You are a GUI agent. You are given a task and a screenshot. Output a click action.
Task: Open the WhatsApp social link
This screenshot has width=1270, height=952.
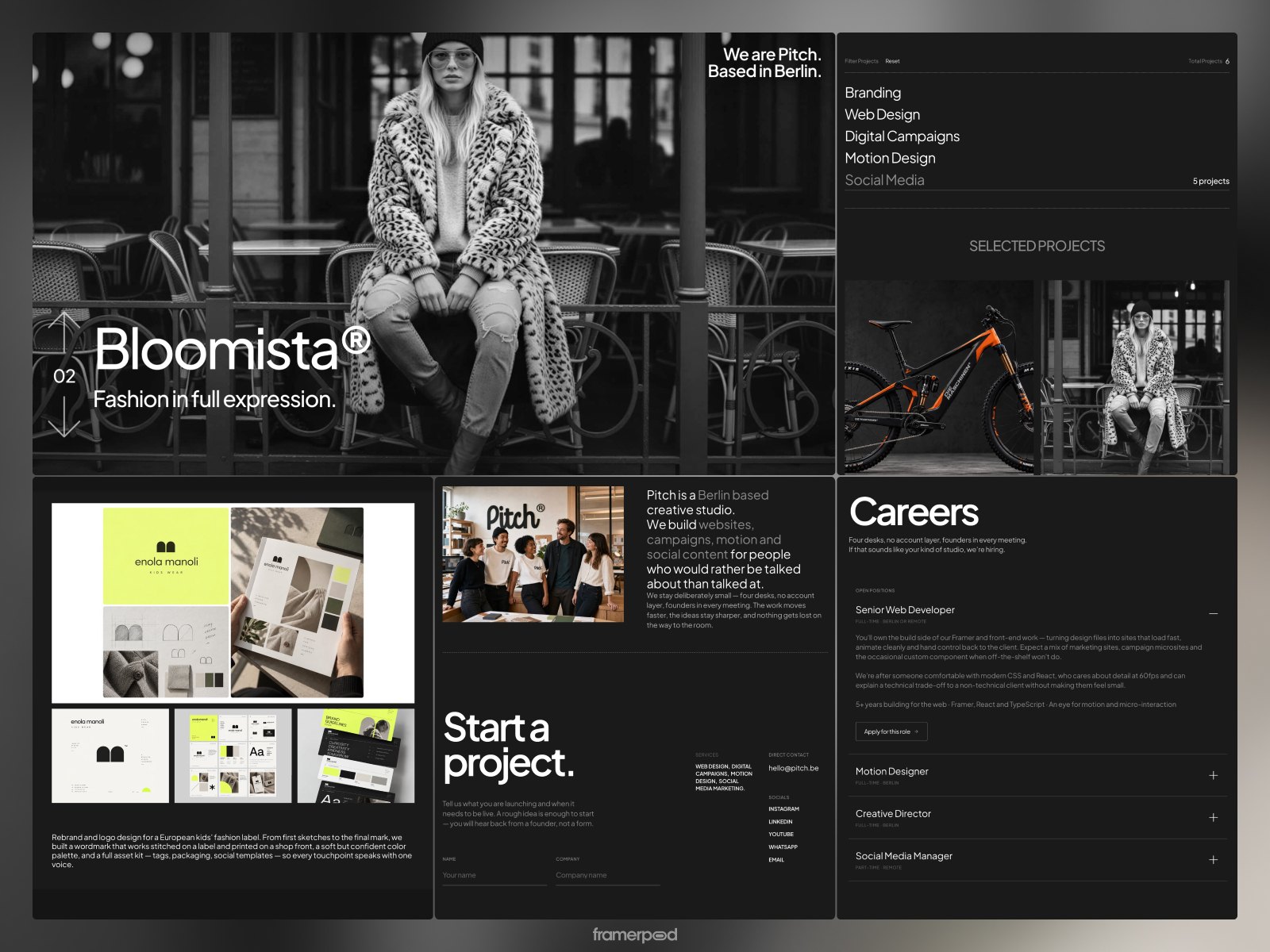[783, 847]
